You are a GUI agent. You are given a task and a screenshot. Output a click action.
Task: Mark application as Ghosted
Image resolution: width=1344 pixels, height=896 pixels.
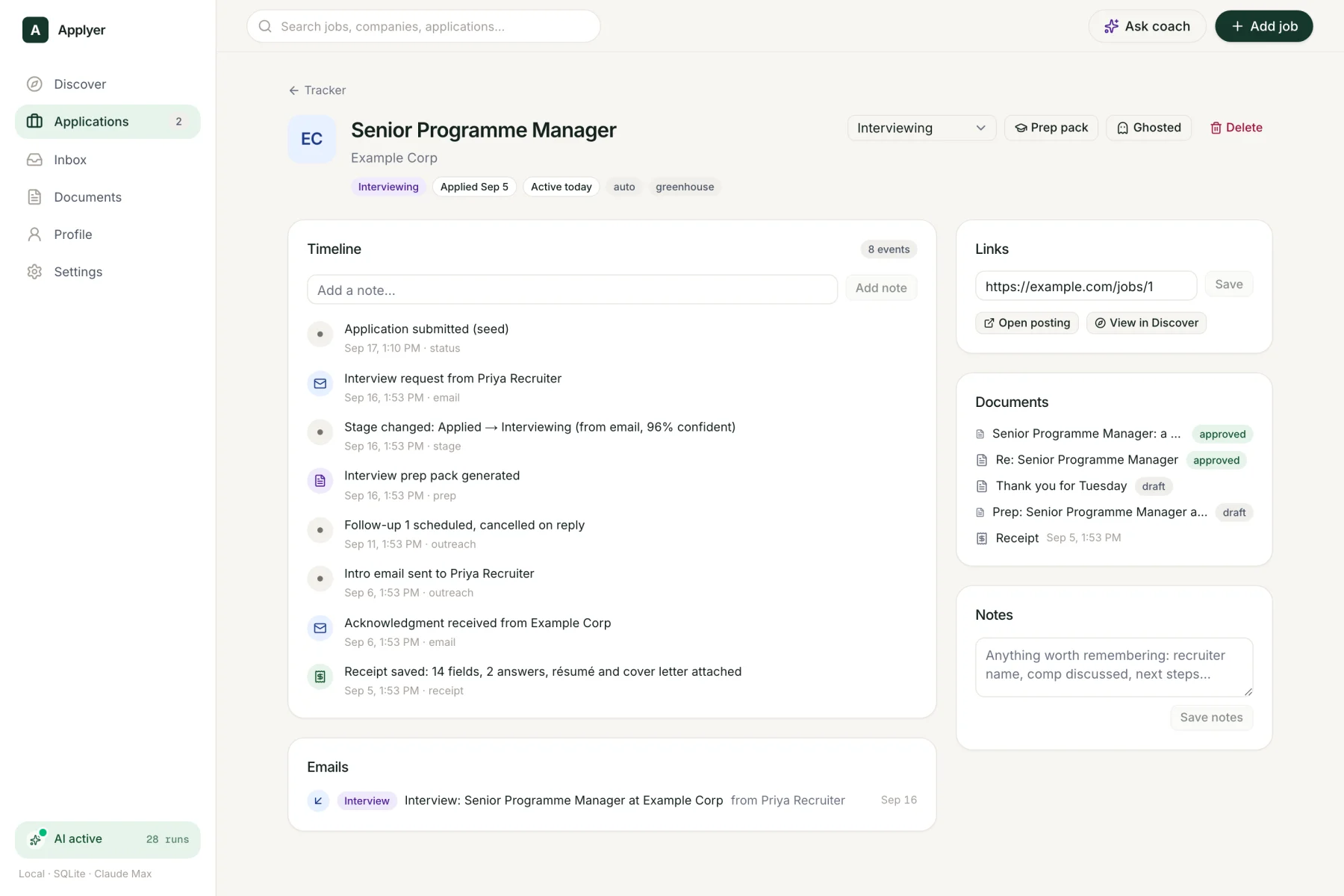(1148, 128)
